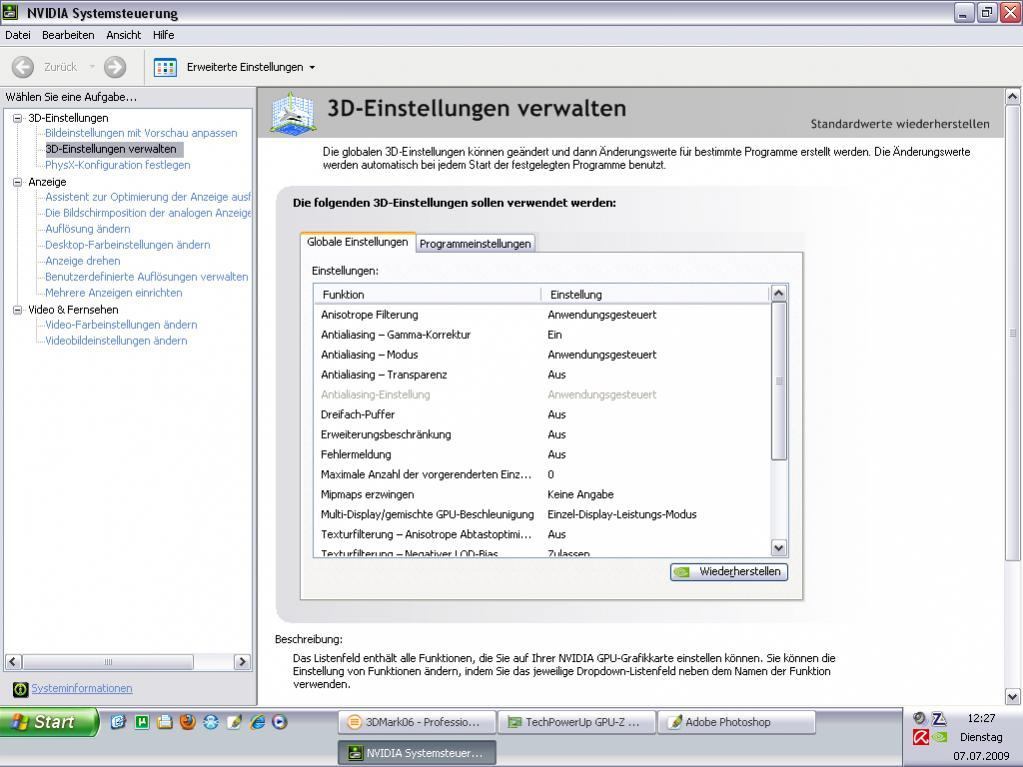Click the notepad with pen quick launch icon

click(x=234, y=722)
